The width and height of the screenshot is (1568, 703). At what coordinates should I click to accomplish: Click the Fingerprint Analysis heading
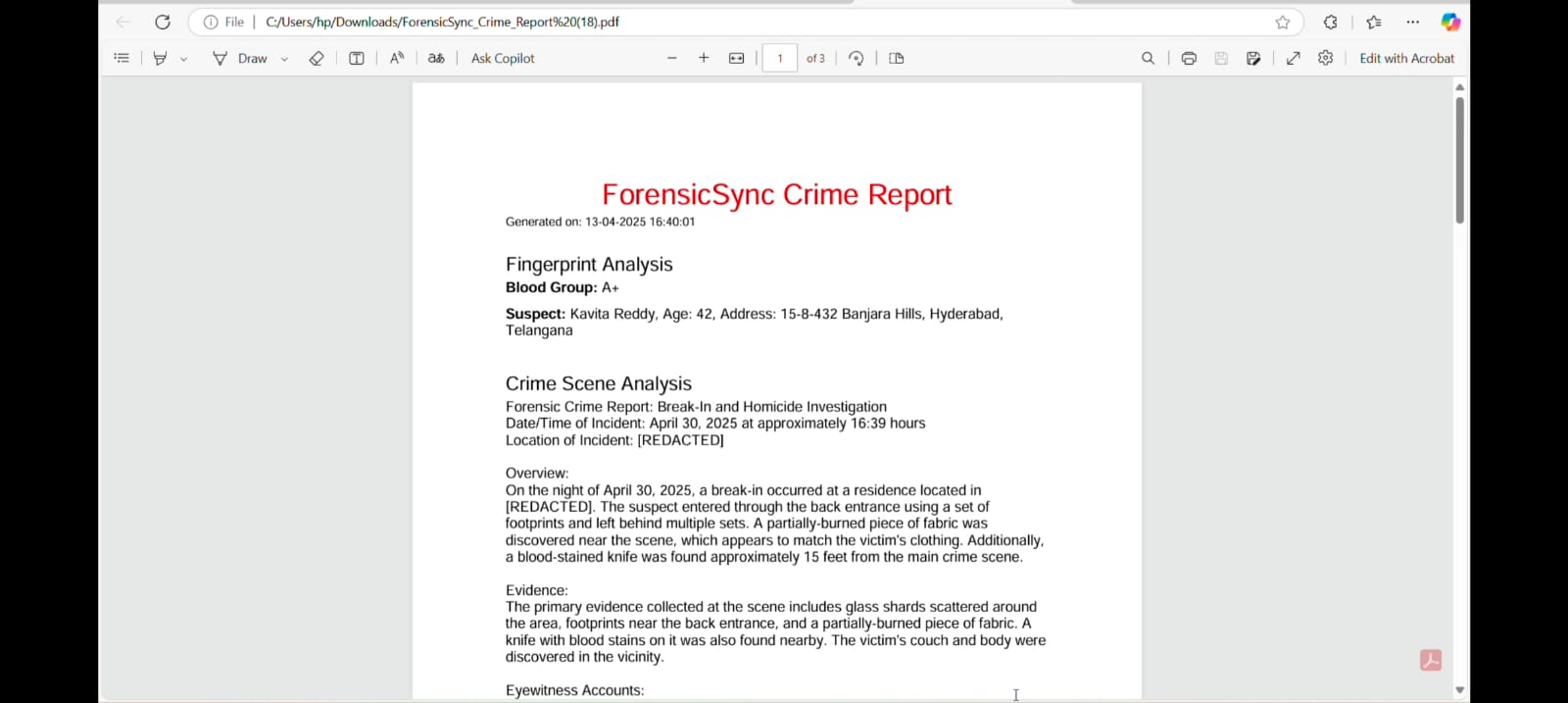(x=589, y=265)
